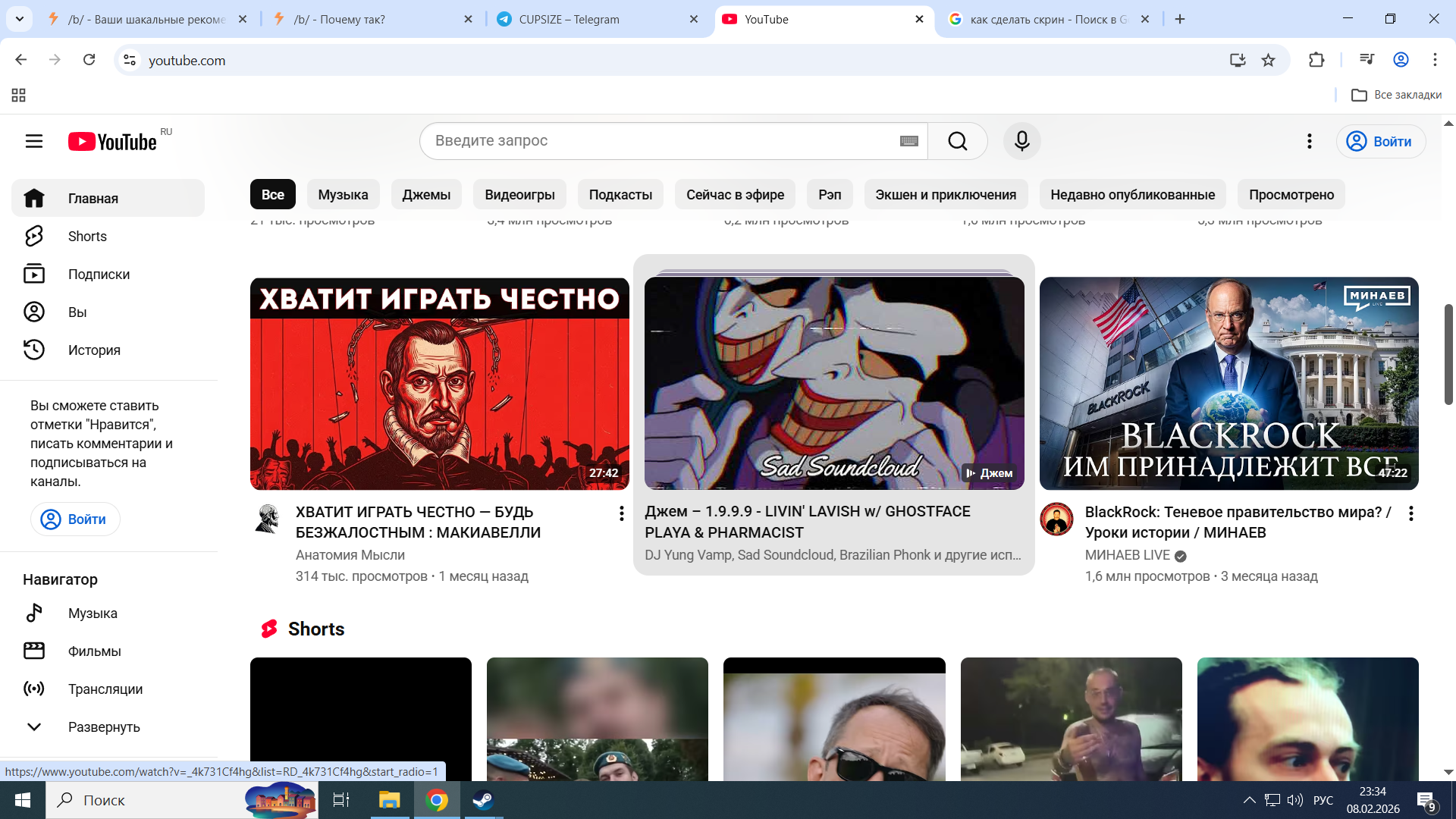The width and height of the screenshot is (1456, 819).
Task: Bookmark this page with star icon
Action: coord(1268,61)
